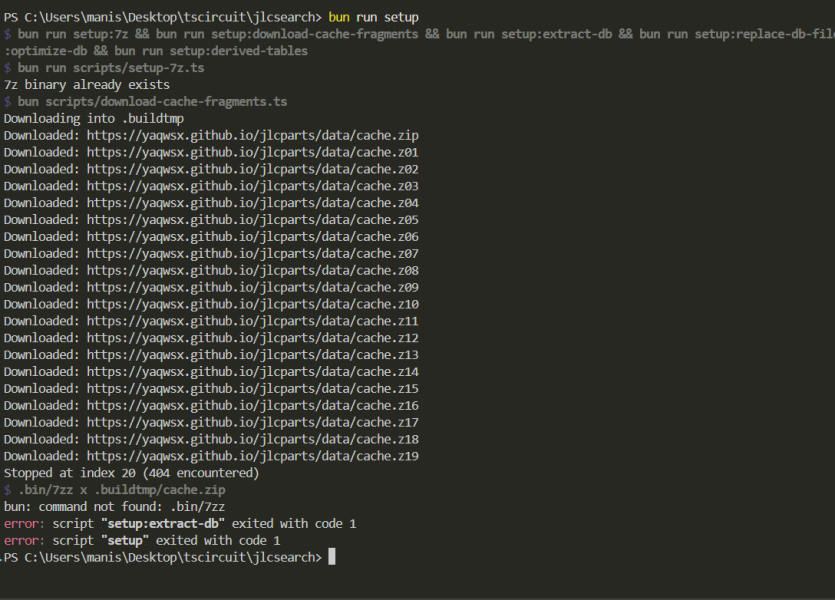Click the cache.z10 URL
This screenshot has width=835, height=600.
tap(252, 304)
